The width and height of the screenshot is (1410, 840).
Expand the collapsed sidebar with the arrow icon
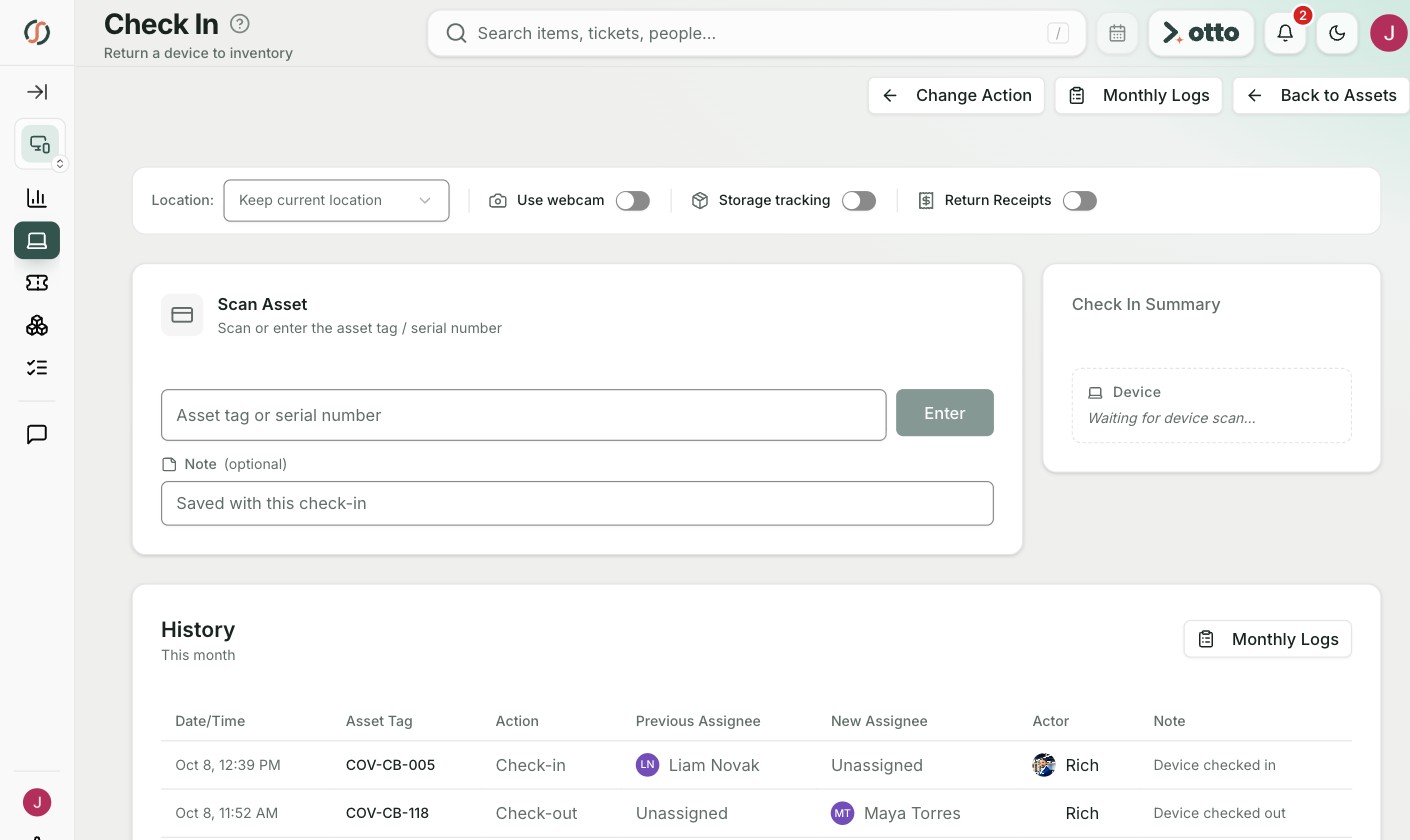37,92
